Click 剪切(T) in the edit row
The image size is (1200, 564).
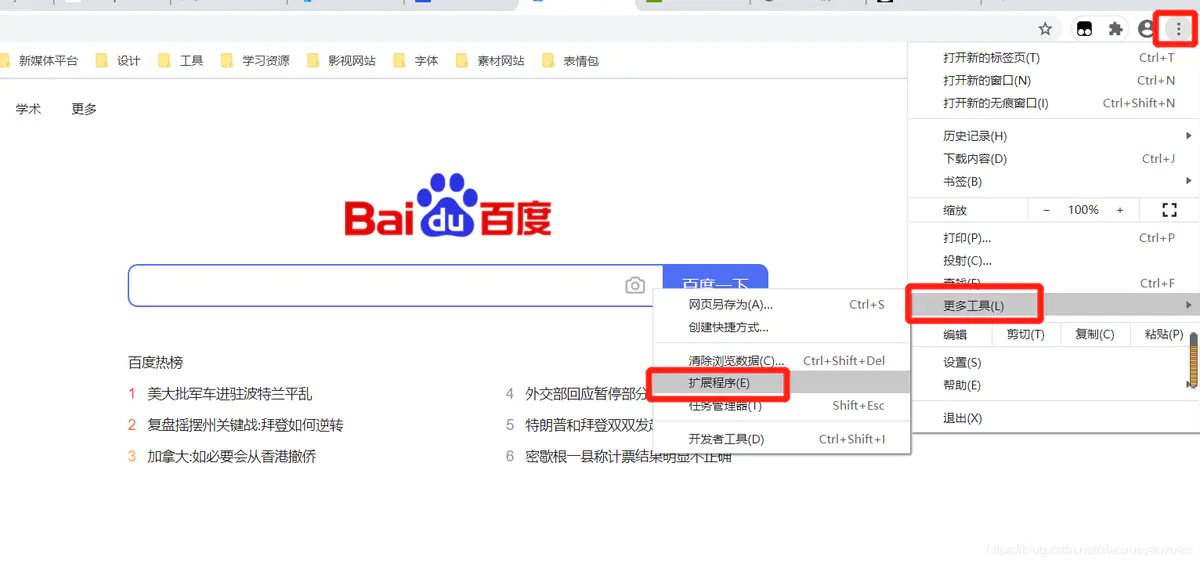[x=1025, y=335]
